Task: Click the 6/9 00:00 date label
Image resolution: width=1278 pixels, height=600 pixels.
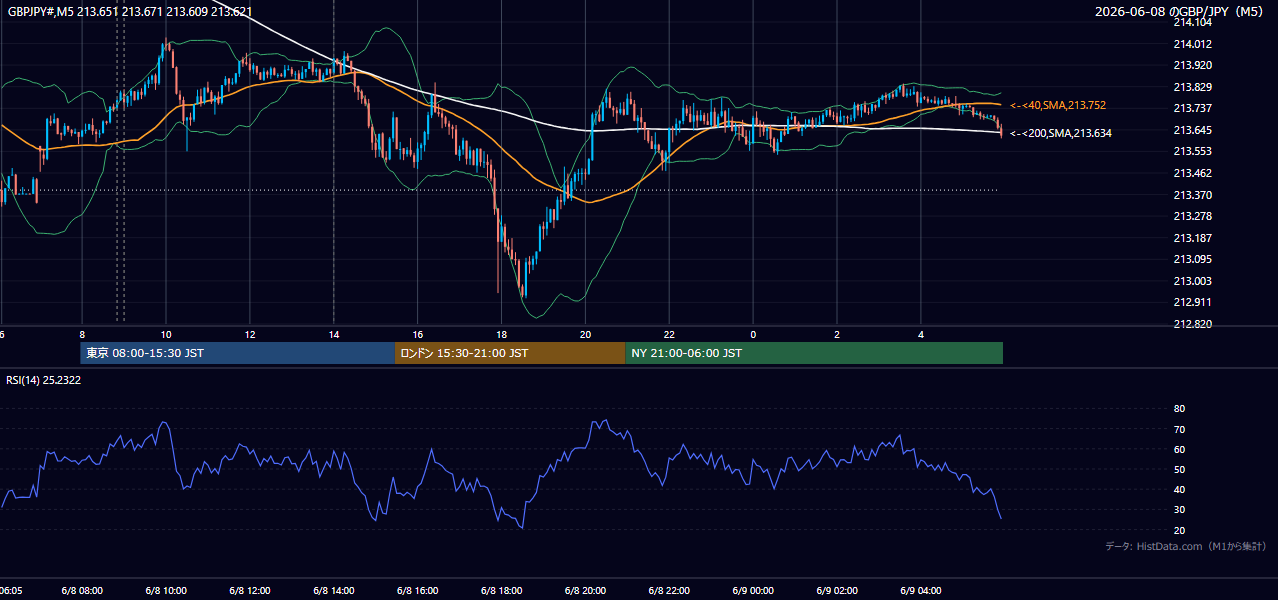Action: point(753,590)
